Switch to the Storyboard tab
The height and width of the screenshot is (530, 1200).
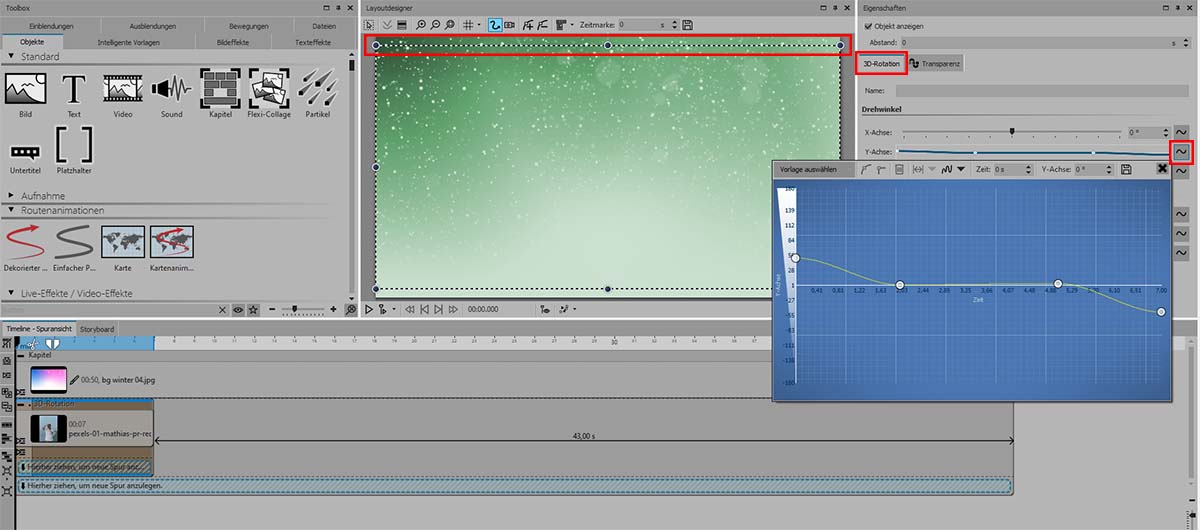coord(97,329)
